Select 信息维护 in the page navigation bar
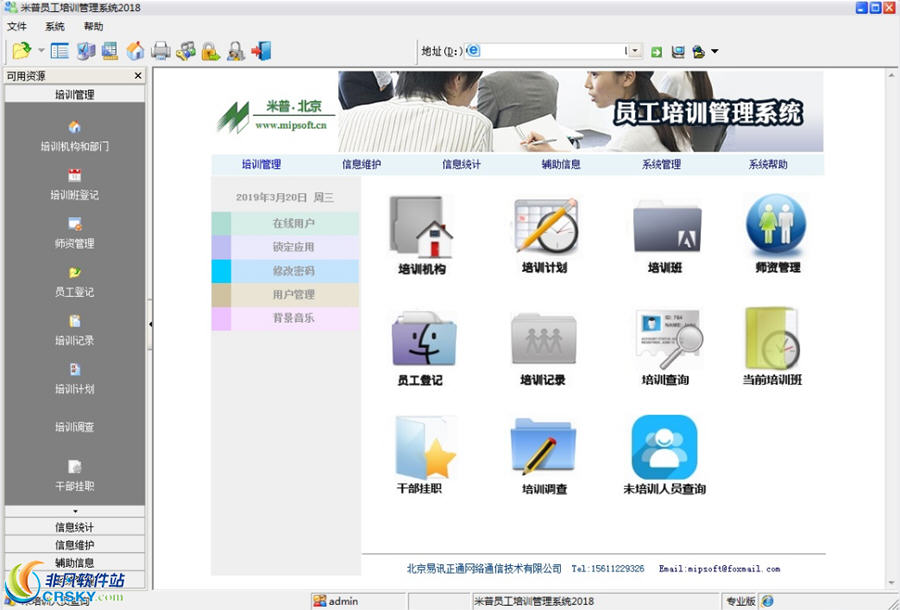This screenshot has width=900, height=610. tap(362, 165)
